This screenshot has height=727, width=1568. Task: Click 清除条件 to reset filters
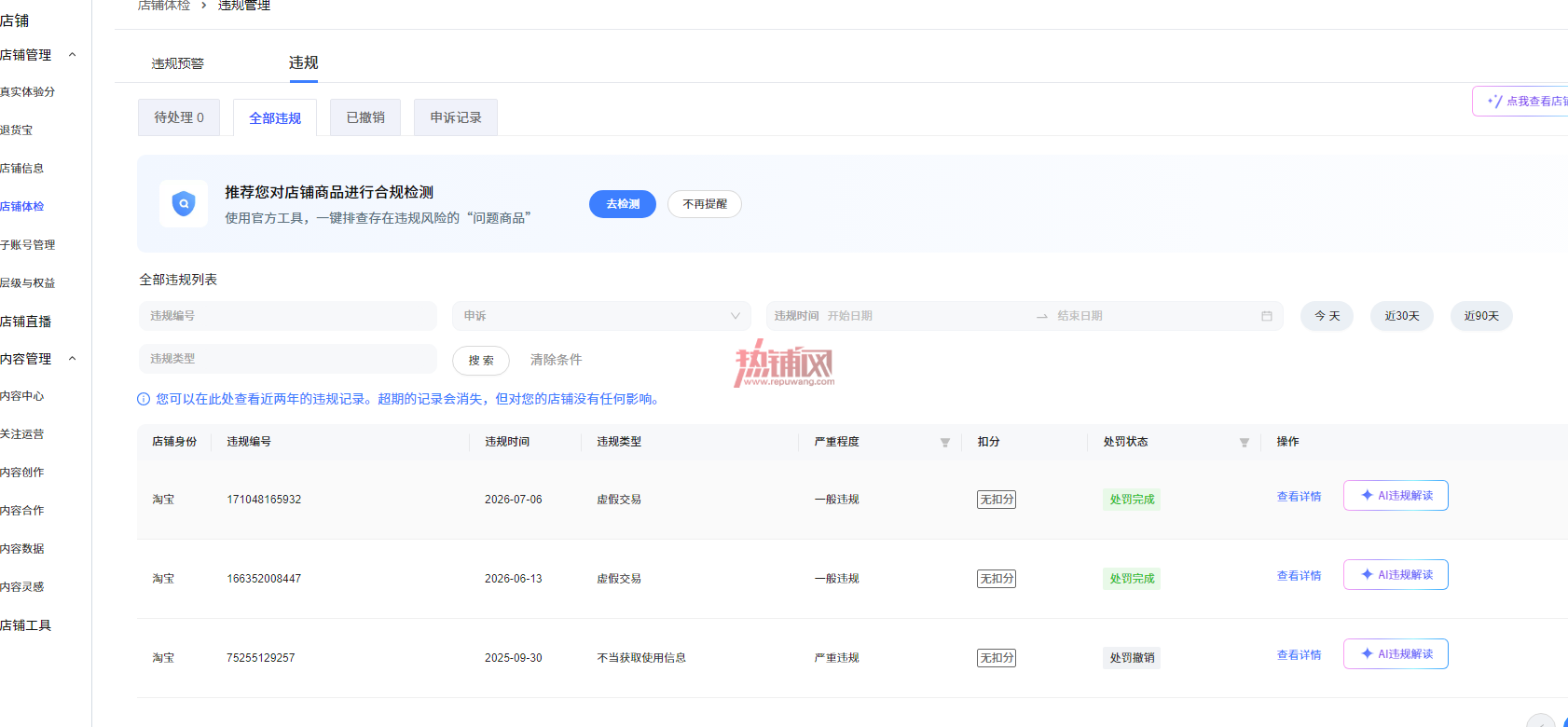(557, 360)
